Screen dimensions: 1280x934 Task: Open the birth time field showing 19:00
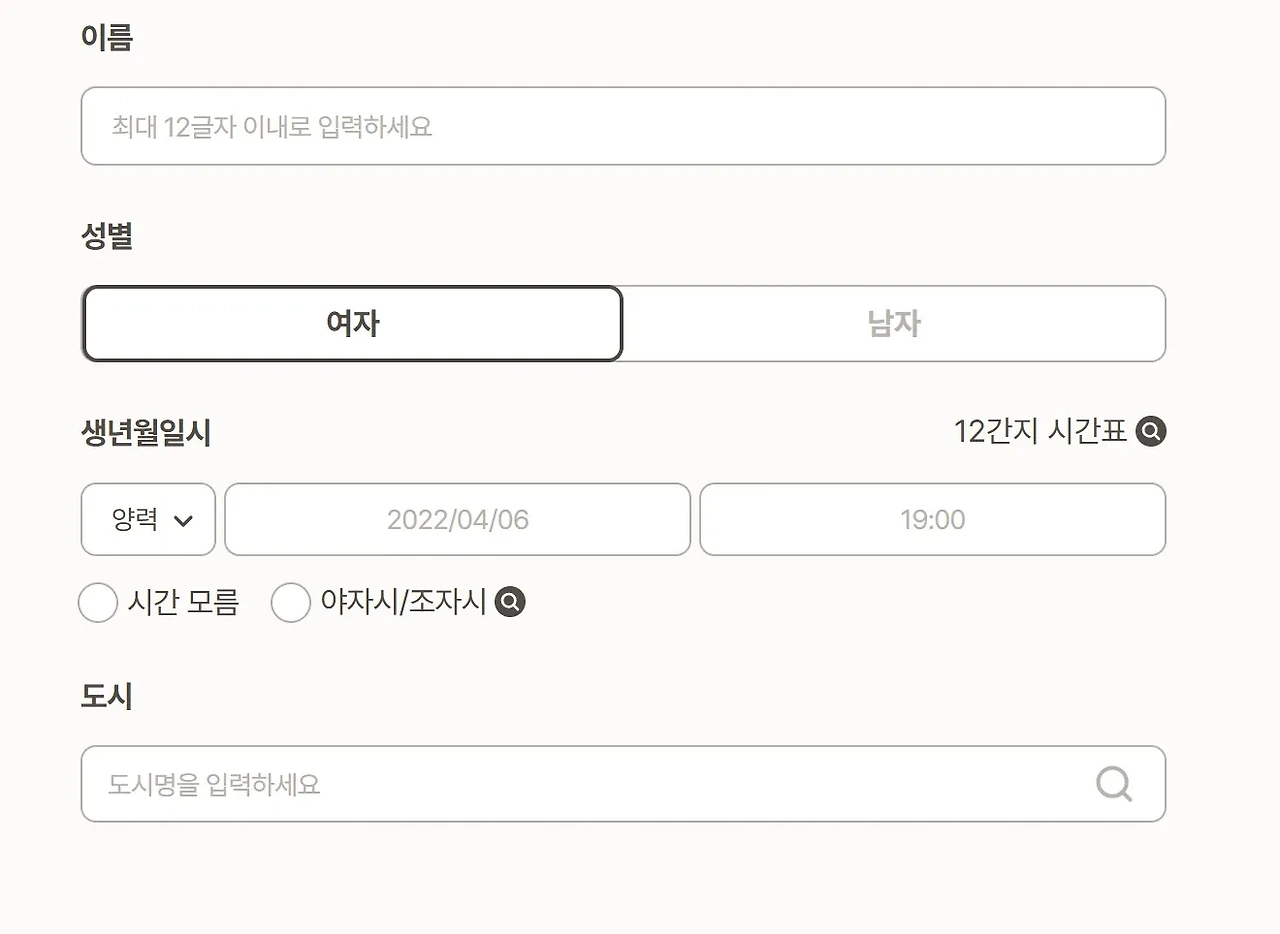click(932, 520)
